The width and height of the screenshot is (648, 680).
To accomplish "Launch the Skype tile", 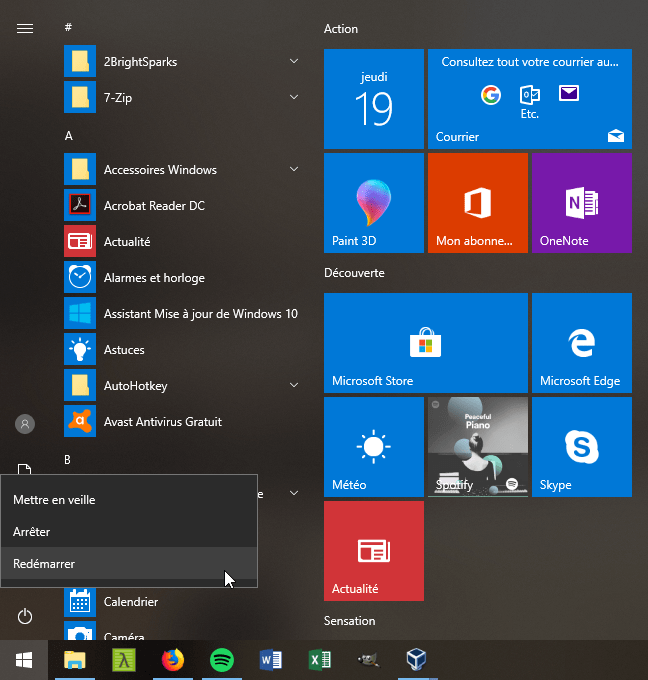I will click(x=582, y=447).
